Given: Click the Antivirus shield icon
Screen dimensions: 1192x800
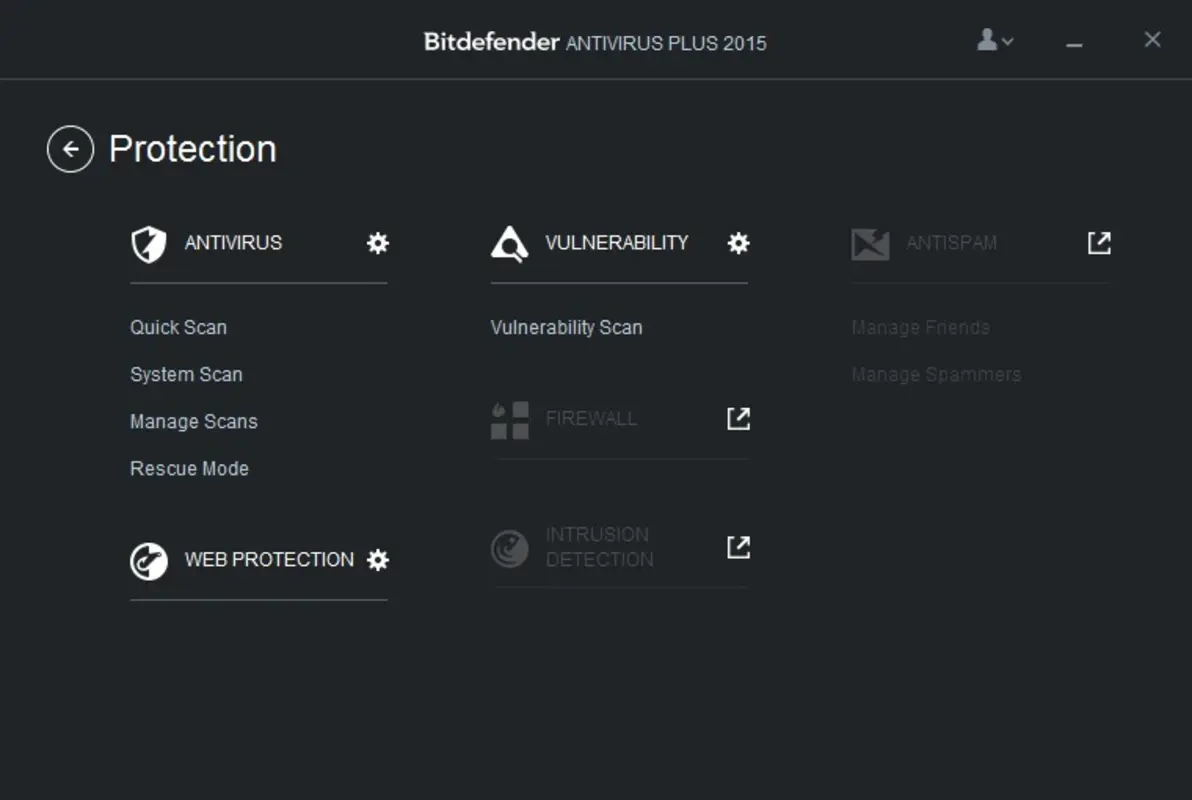Looking at the screenshot, I should (x=149, y=243).
